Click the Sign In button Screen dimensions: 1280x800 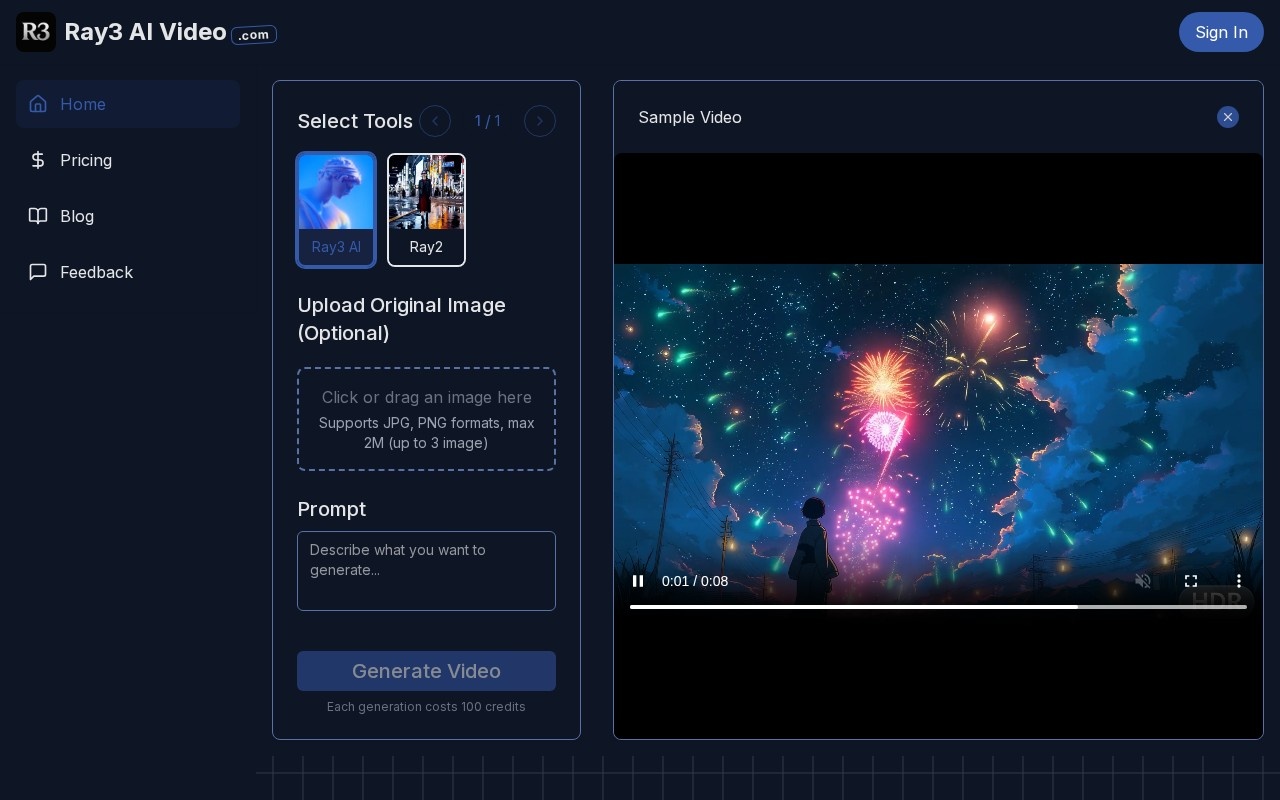click(1221, 32)
